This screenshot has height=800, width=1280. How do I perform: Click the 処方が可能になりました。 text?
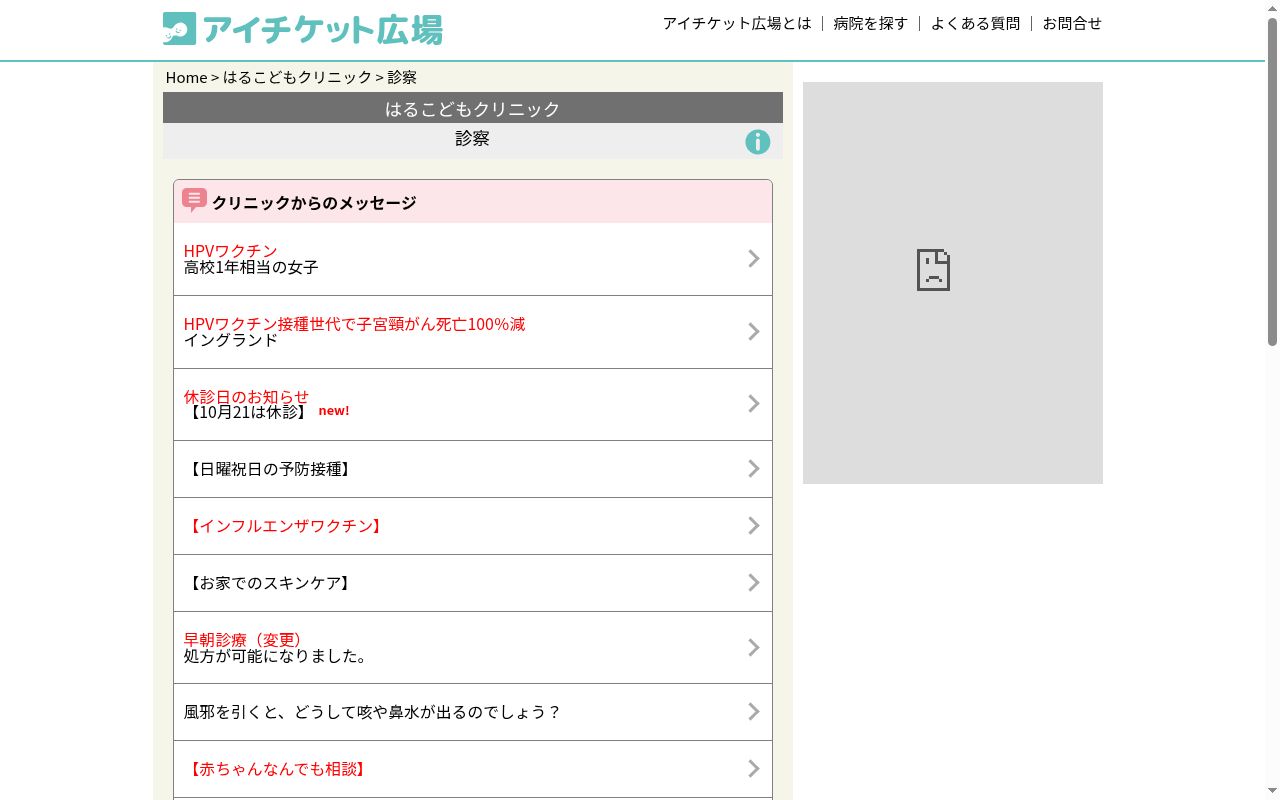276,656
